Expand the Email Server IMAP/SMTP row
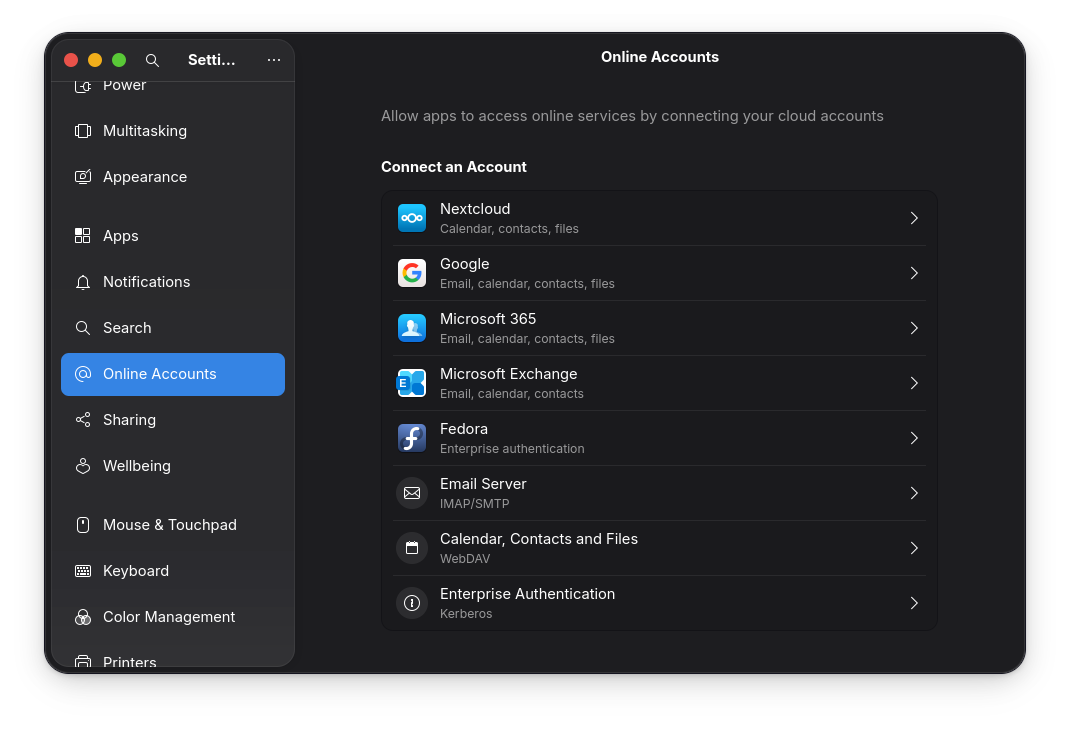This screenshot has width=1070, height=730. coord(913,492)
